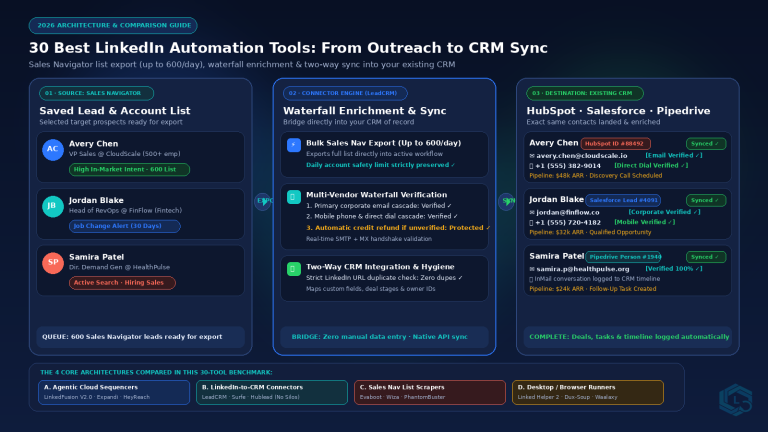Click the Automatic credit refund if unverified line
768x432 pixels.
(398, 228)
